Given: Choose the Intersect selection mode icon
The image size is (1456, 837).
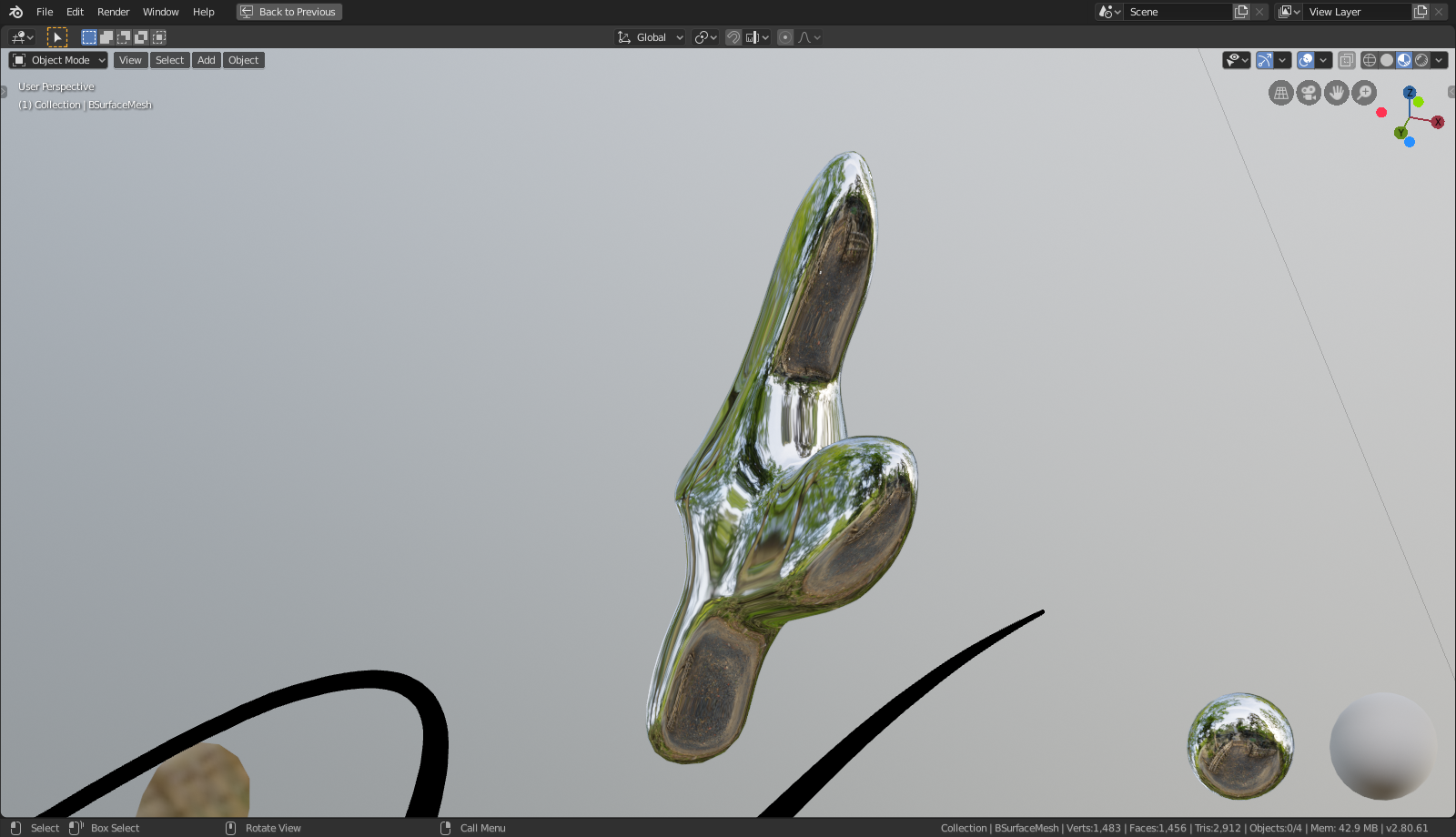Looking at the screenshot, I should pos(159,37).
